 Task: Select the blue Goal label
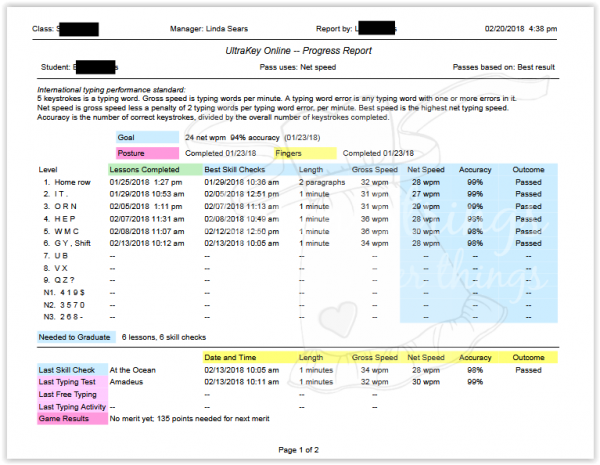[x=127, y=137]
